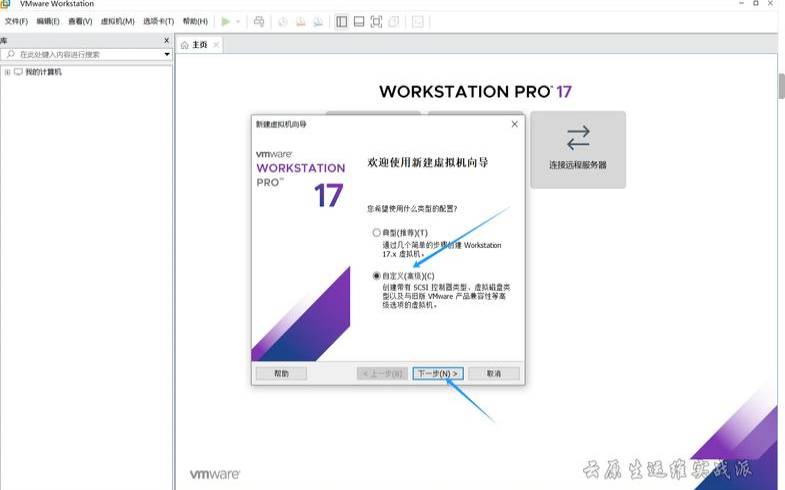785x490 pixels.
Task: Click the send Ctrl+Alt+Del toolbar icon
Action: 259,21
